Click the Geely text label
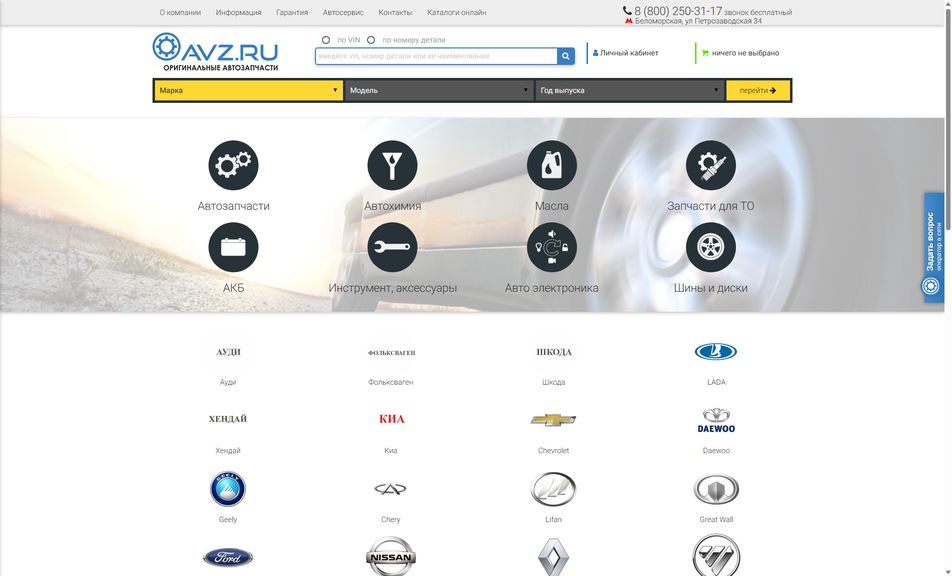 pyautogui.click(x=228, y=520)
